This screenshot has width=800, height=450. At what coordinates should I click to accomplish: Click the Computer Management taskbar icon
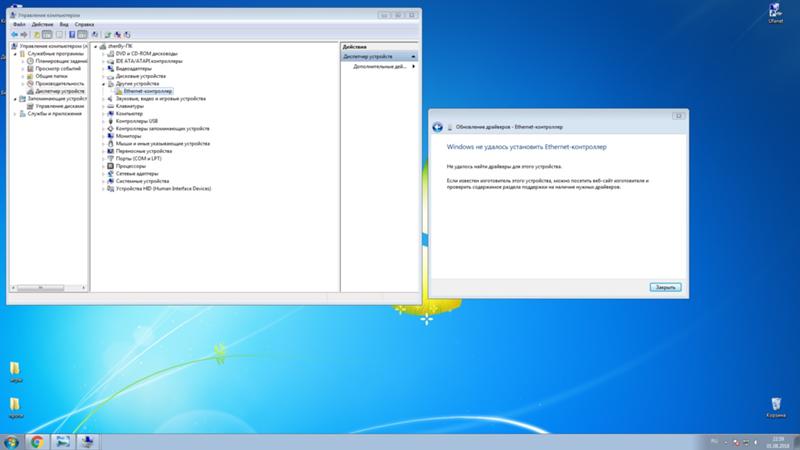pos(87,441)
